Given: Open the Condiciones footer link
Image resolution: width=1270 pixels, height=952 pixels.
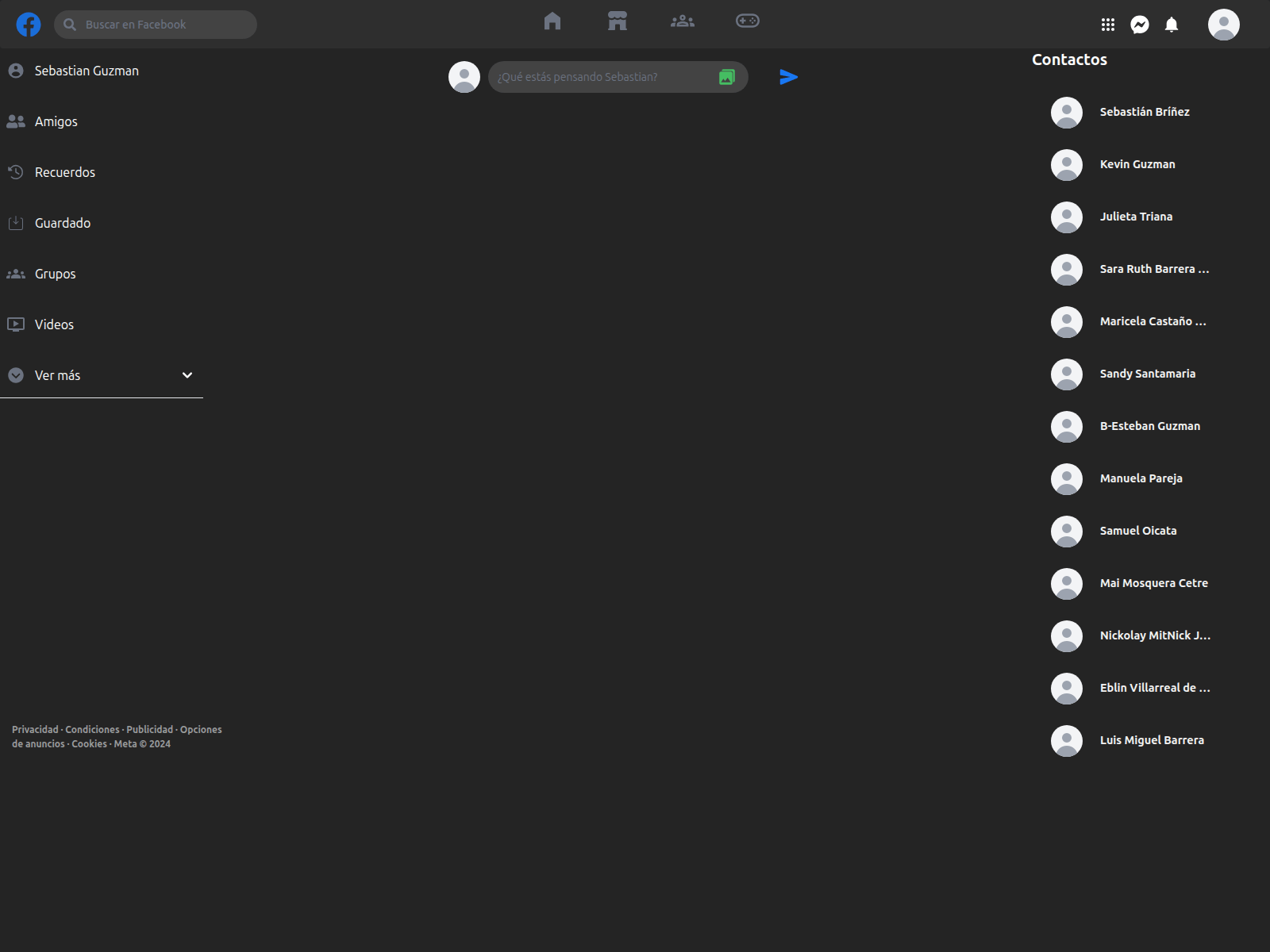Looking at the screenshot, I should (92, 730).
